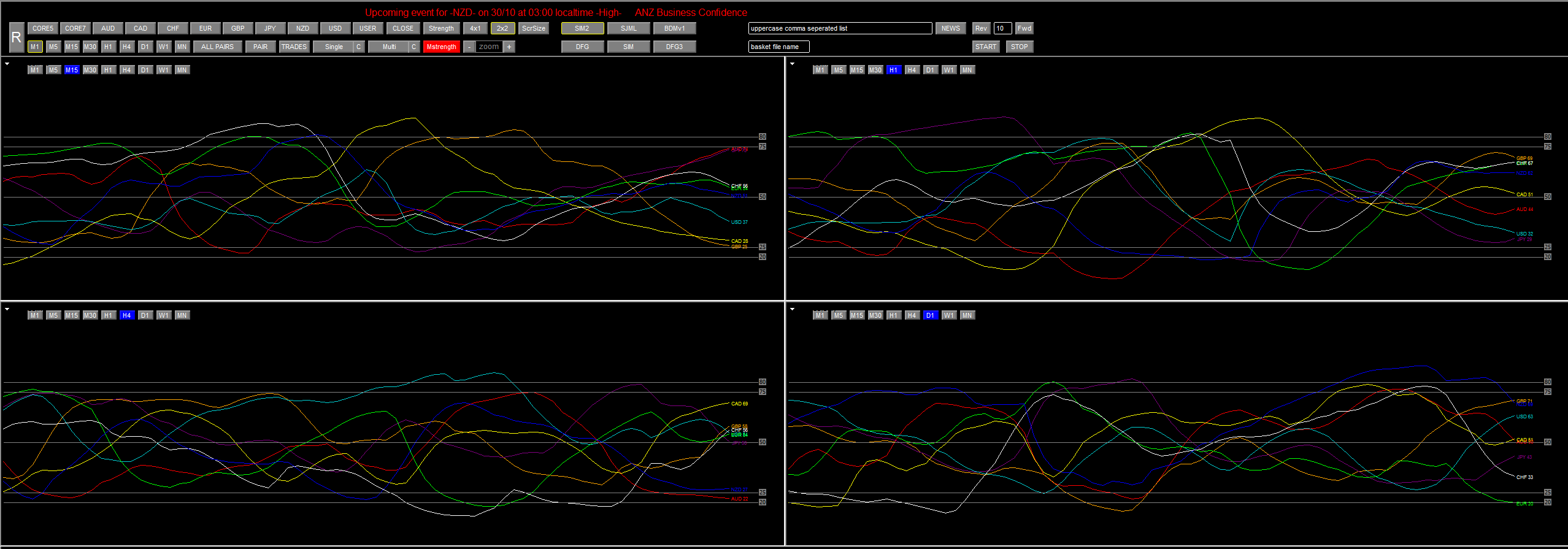Click the plus zoom button
Screen dimensions: 1568x549
pyautogui.click(x=509, y=47)
